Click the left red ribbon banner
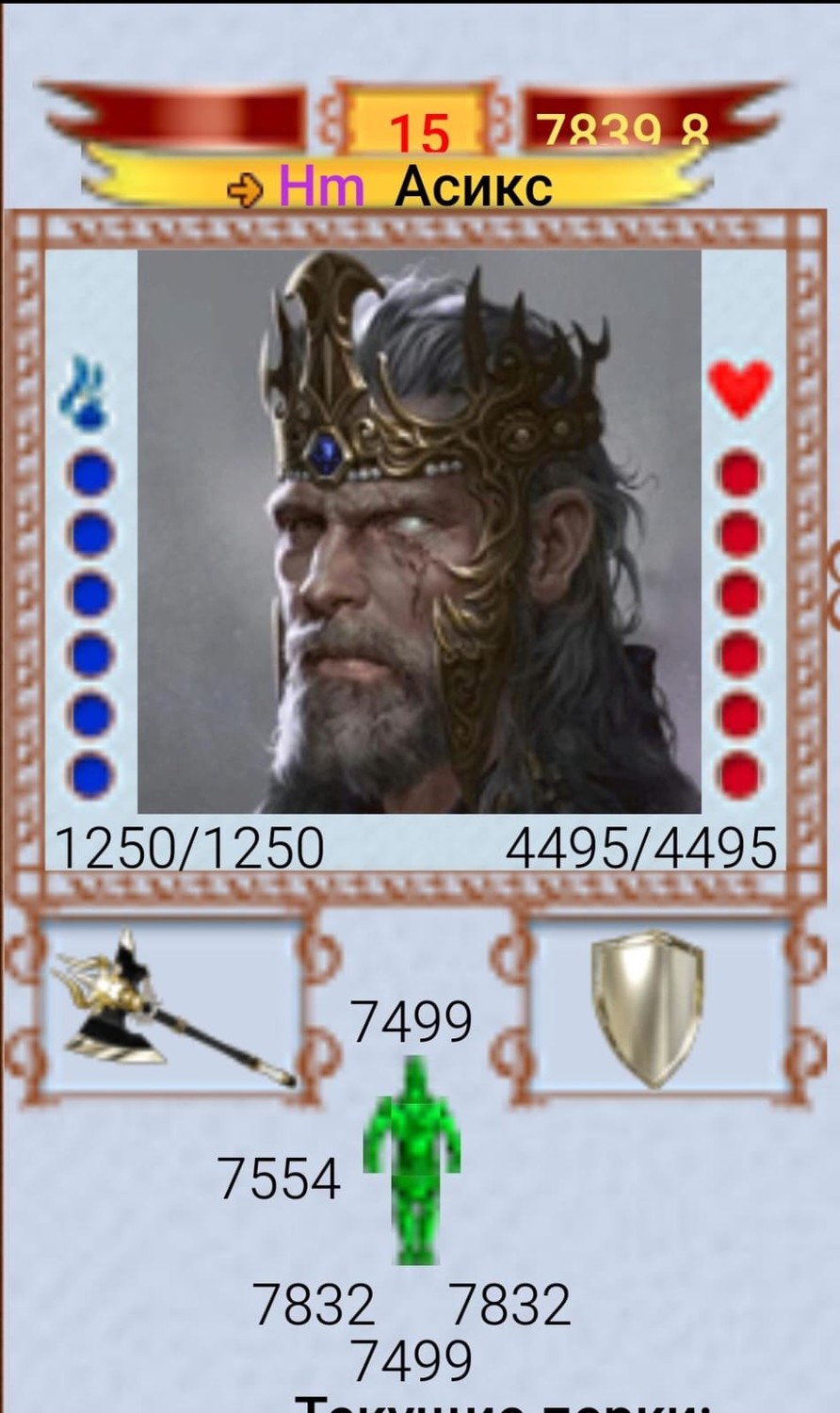The width and height of the screenshot is (840, 1413). coord(175,115)
